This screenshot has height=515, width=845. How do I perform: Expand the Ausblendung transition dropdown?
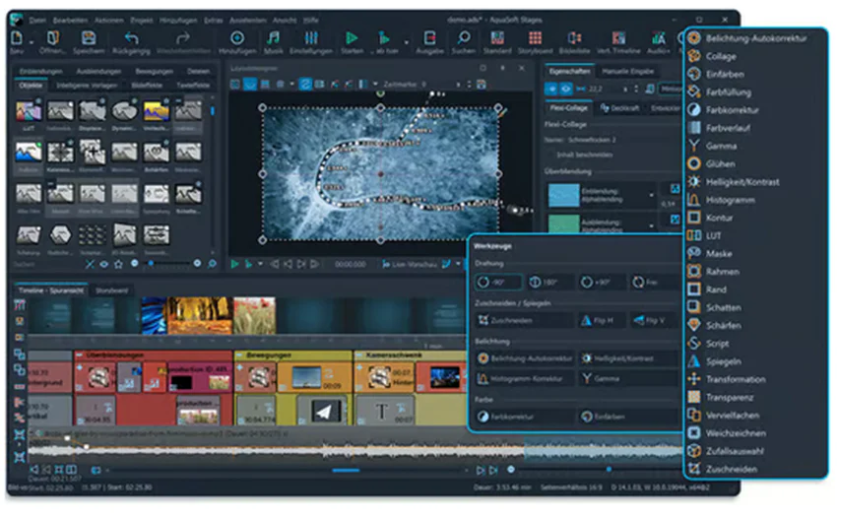pyautogui.click(x=652, y=225)
